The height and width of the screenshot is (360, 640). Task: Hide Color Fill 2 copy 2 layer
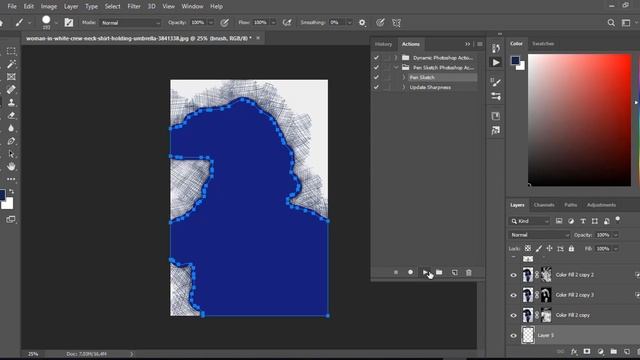click(513, 275)
